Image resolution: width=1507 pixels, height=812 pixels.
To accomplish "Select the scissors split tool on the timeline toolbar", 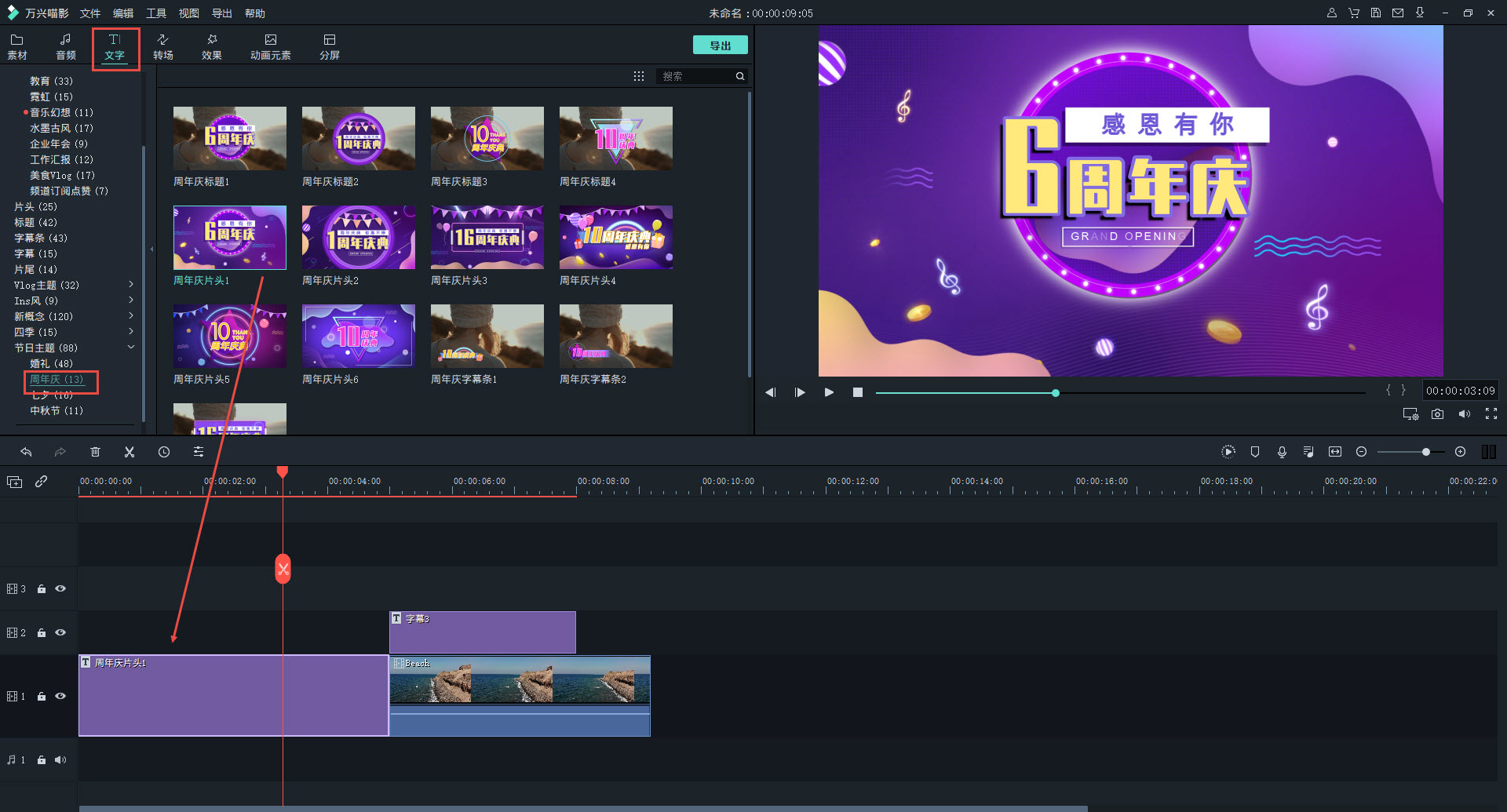I will (129, 452).
